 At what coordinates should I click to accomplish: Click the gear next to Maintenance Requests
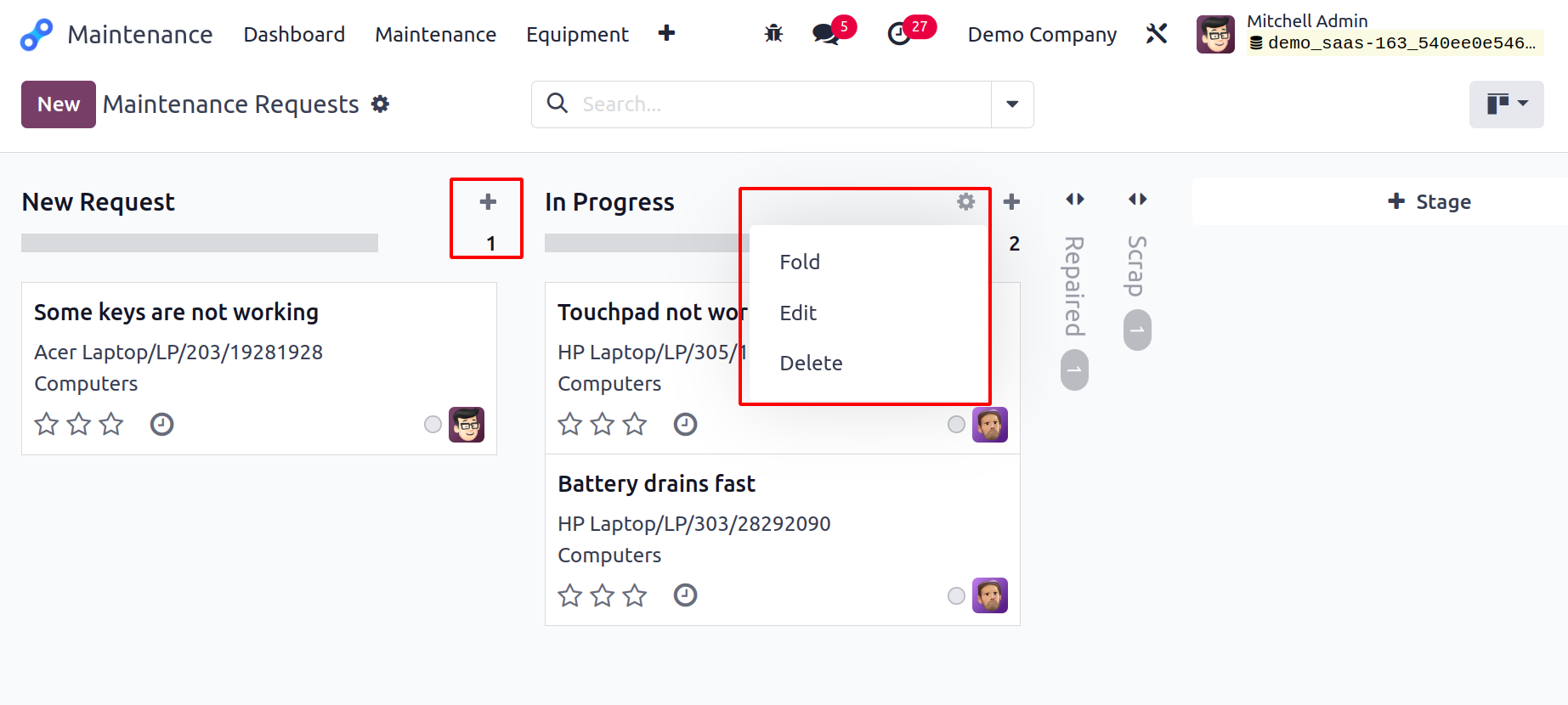pyautogui.click(x=381, y=104)
